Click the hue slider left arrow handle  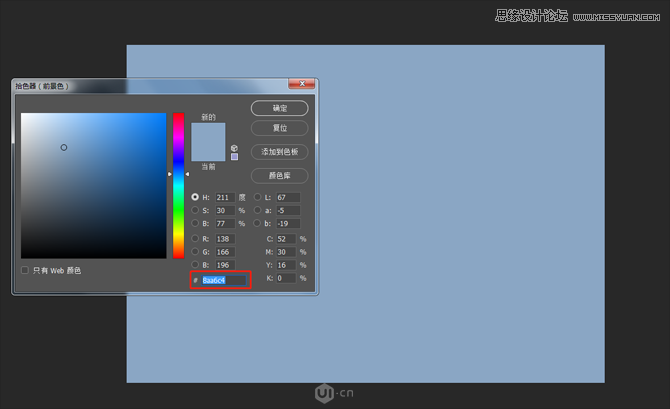pos(170,174)
